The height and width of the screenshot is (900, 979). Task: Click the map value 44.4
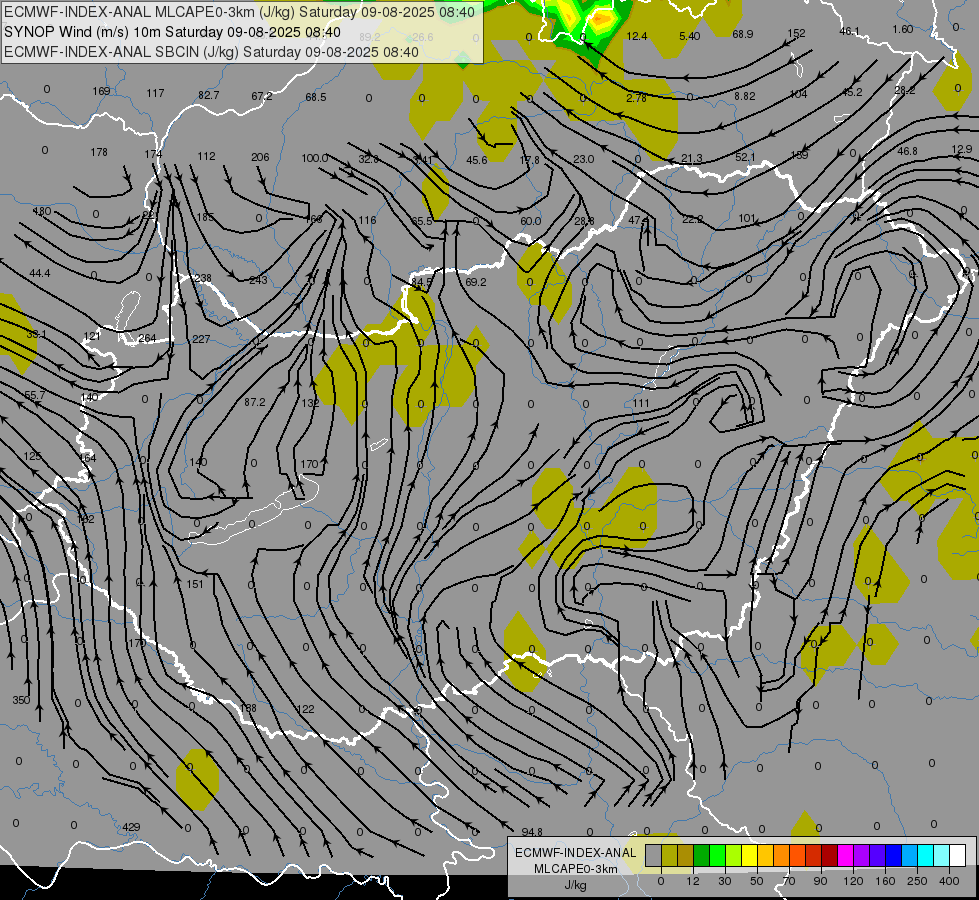[40, 274]
